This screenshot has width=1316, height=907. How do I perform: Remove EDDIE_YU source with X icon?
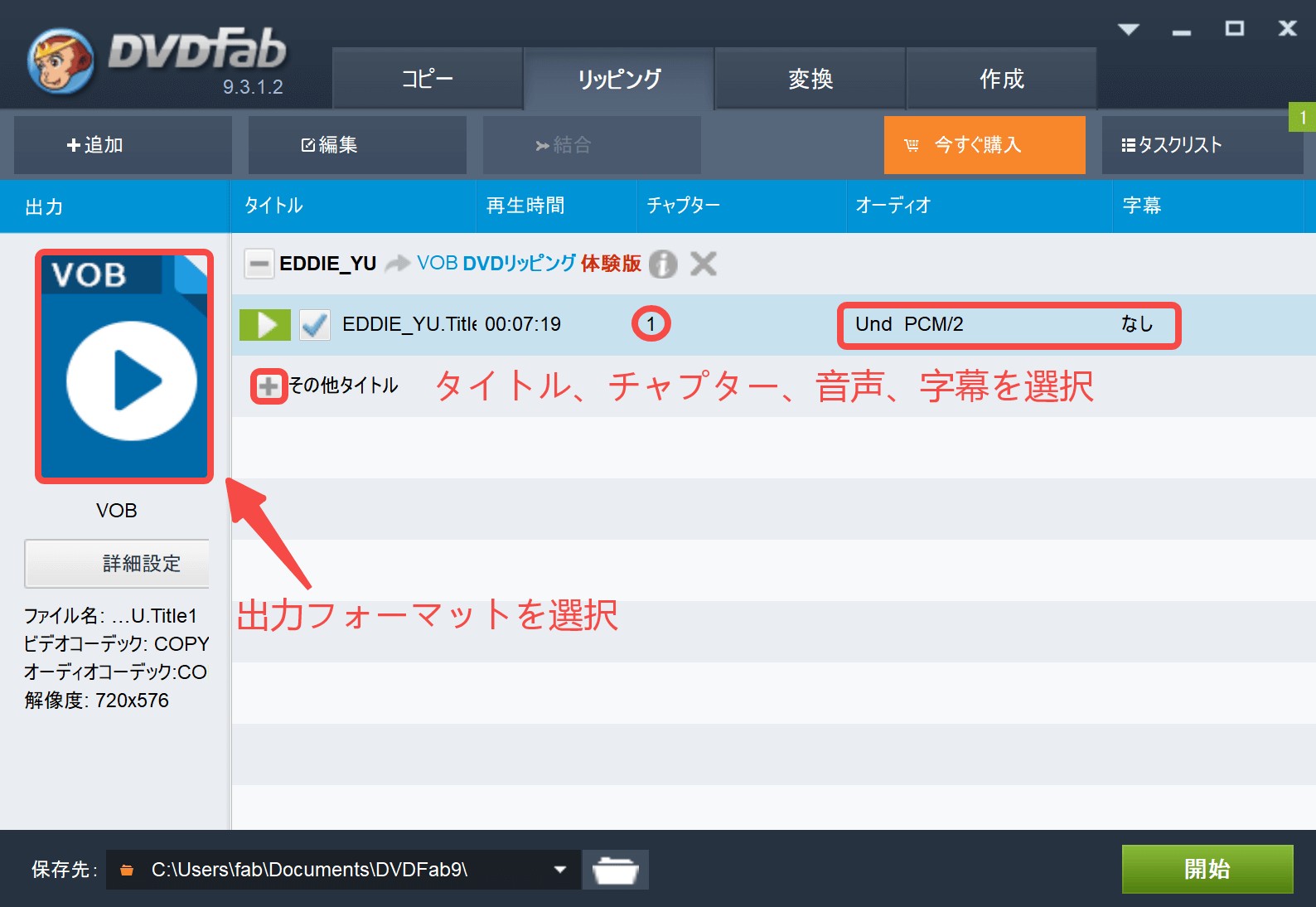coord(704,264)
